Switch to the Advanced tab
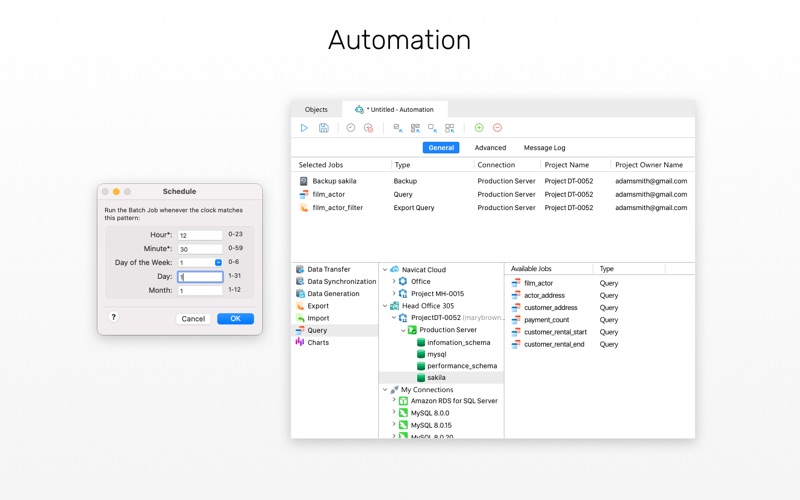 (490, 147)
